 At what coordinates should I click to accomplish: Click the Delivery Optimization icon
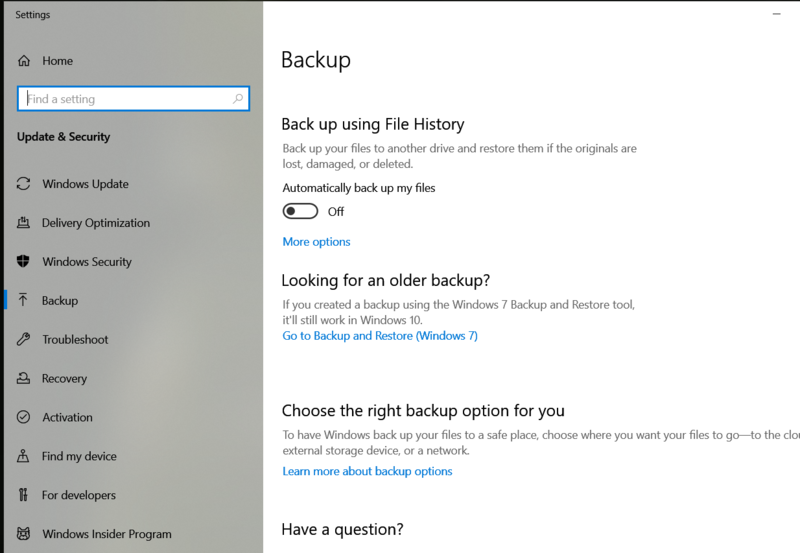tap(23, 223)
